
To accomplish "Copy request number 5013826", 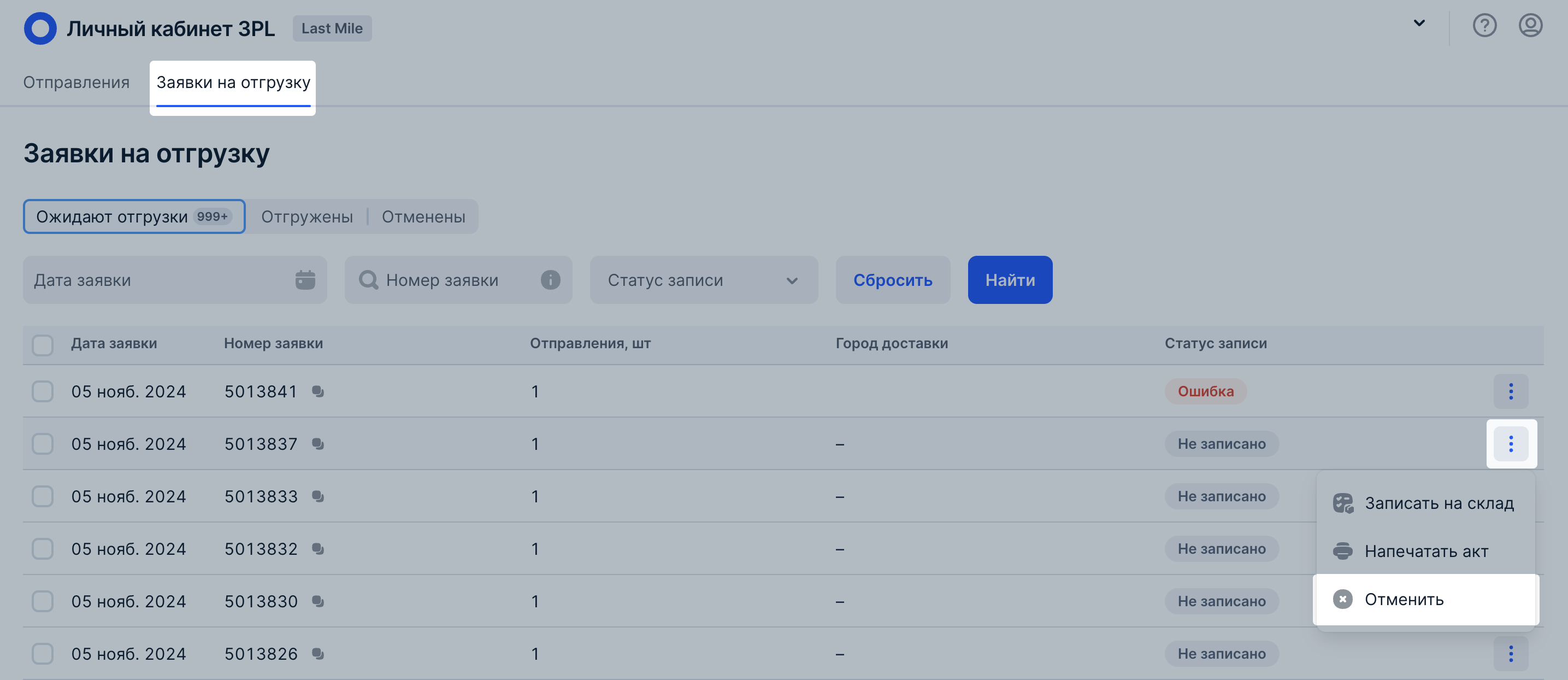I will [318, 653].
